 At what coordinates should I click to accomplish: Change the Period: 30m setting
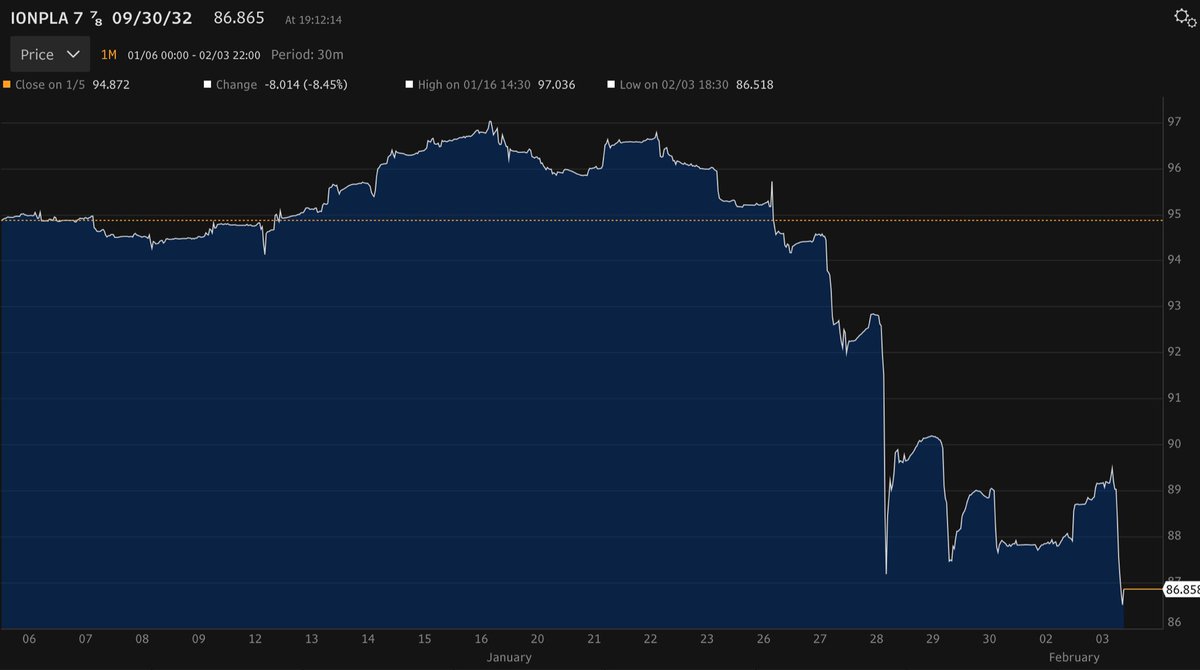[x=307, y=54]
